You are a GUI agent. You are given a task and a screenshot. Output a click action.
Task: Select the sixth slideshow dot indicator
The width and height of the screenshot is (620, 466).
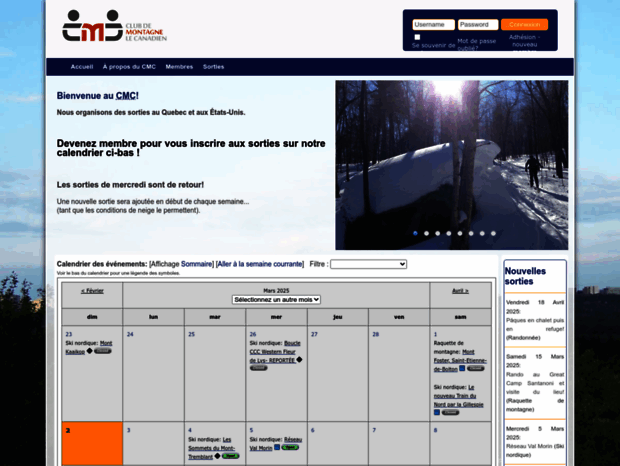point(471,234)
